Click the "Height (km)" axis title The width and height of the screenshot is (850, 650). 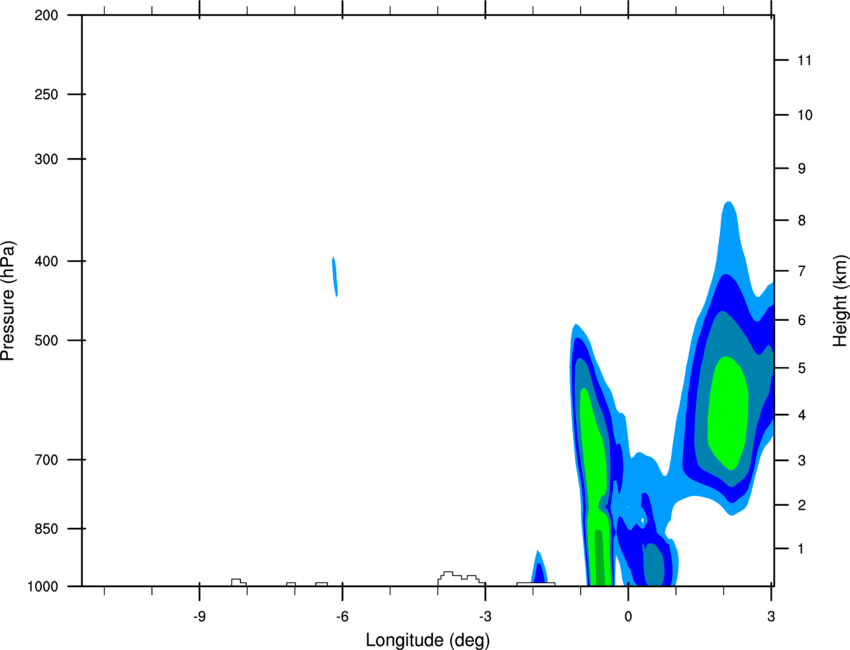[840, 300]
